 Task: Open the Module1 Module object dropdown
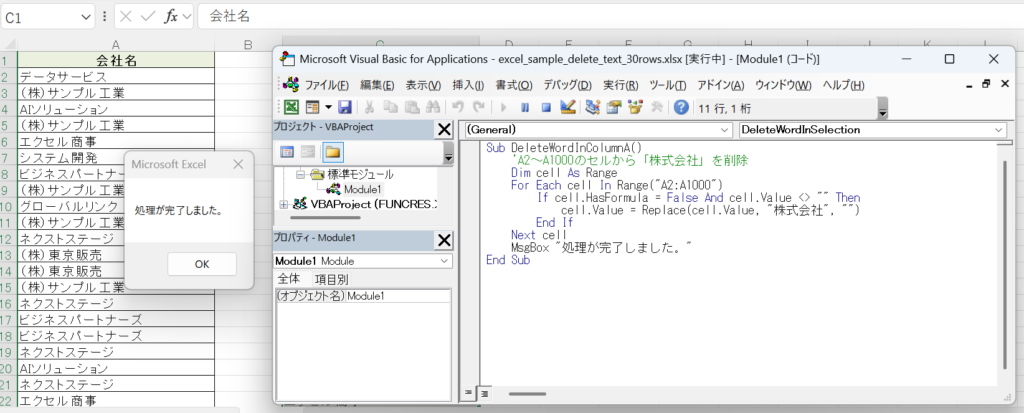[x=445, y=261]
